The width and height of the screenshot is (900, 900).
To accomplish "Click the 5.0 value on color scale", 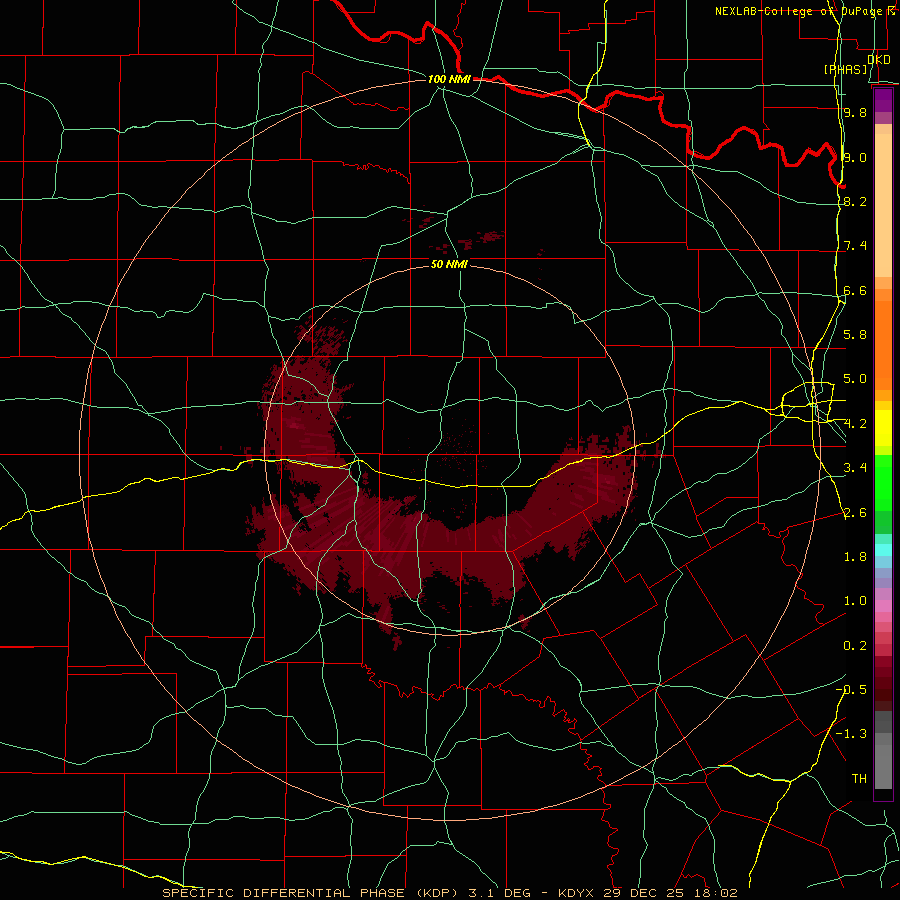I will point(855,379).
